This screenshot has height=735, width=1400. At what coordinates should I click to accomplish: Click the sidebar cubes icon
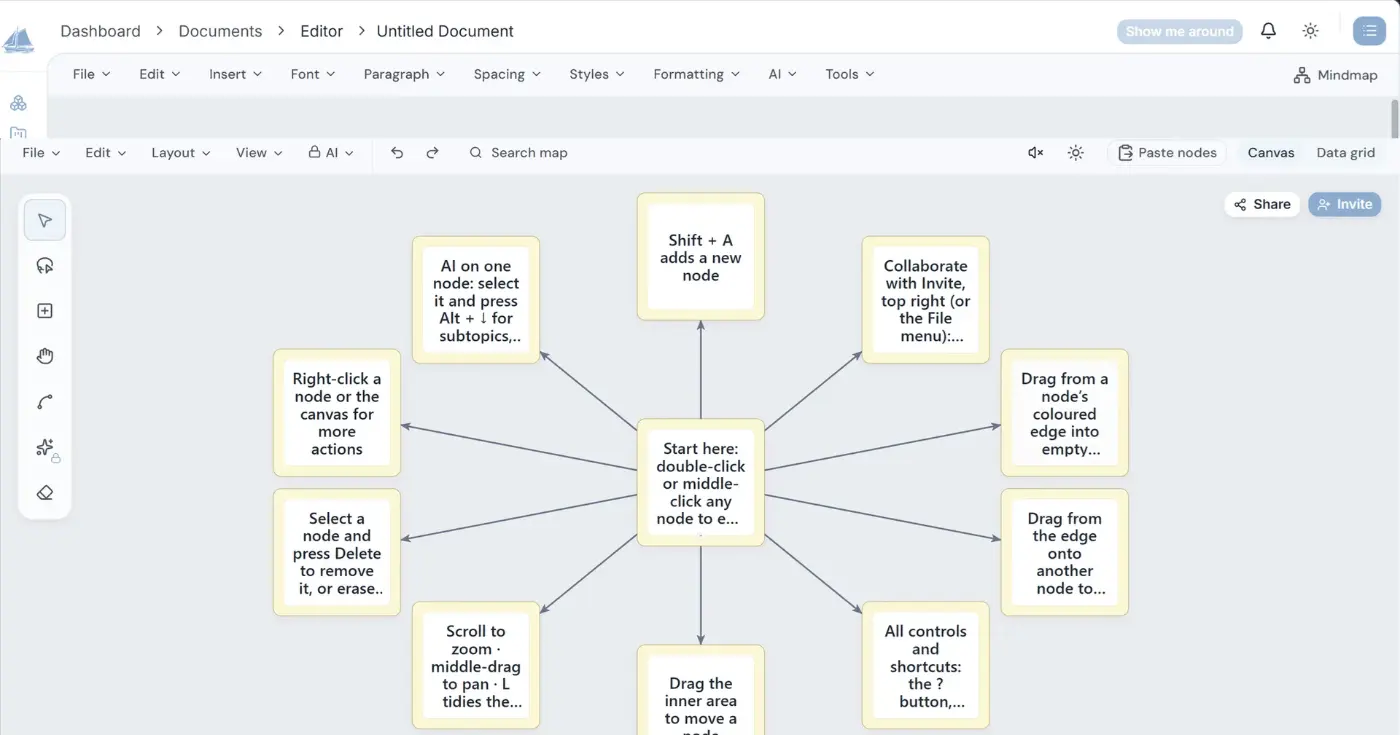(x=18, y=103)
